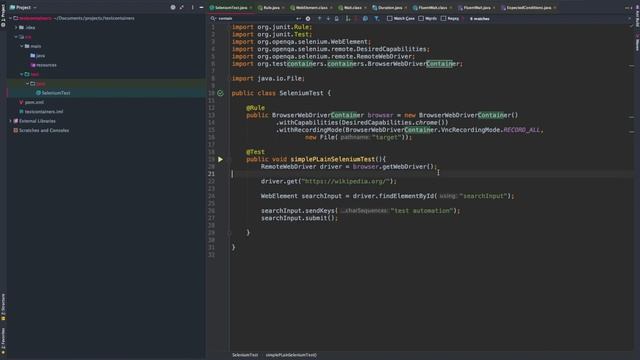The width and height of the screenshot is (640, 360).
Task: Close the find bar with its X icon
Action: coord(629,18)
